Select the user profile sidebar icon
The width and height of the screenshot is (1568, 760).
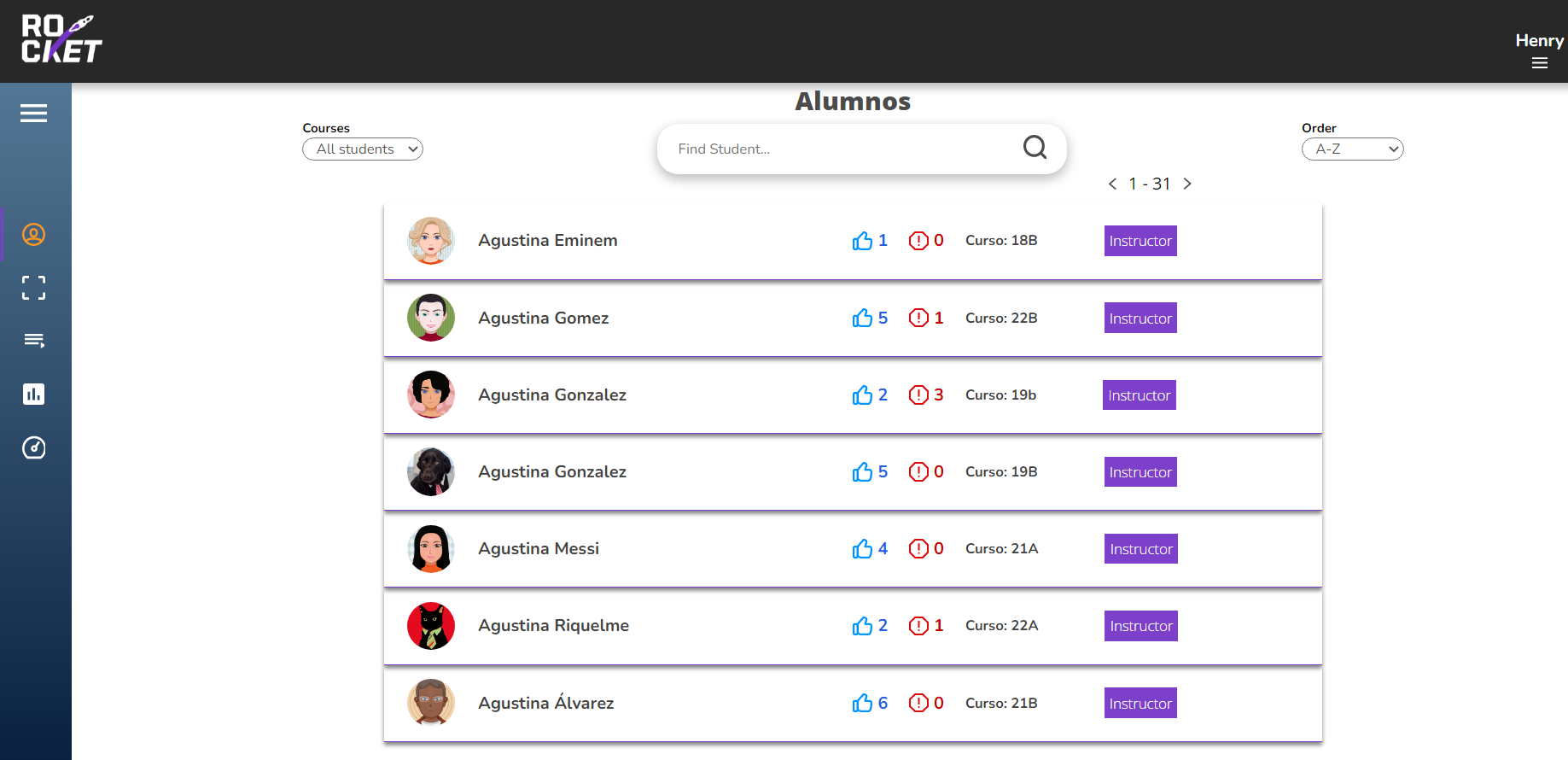(33, 234)
